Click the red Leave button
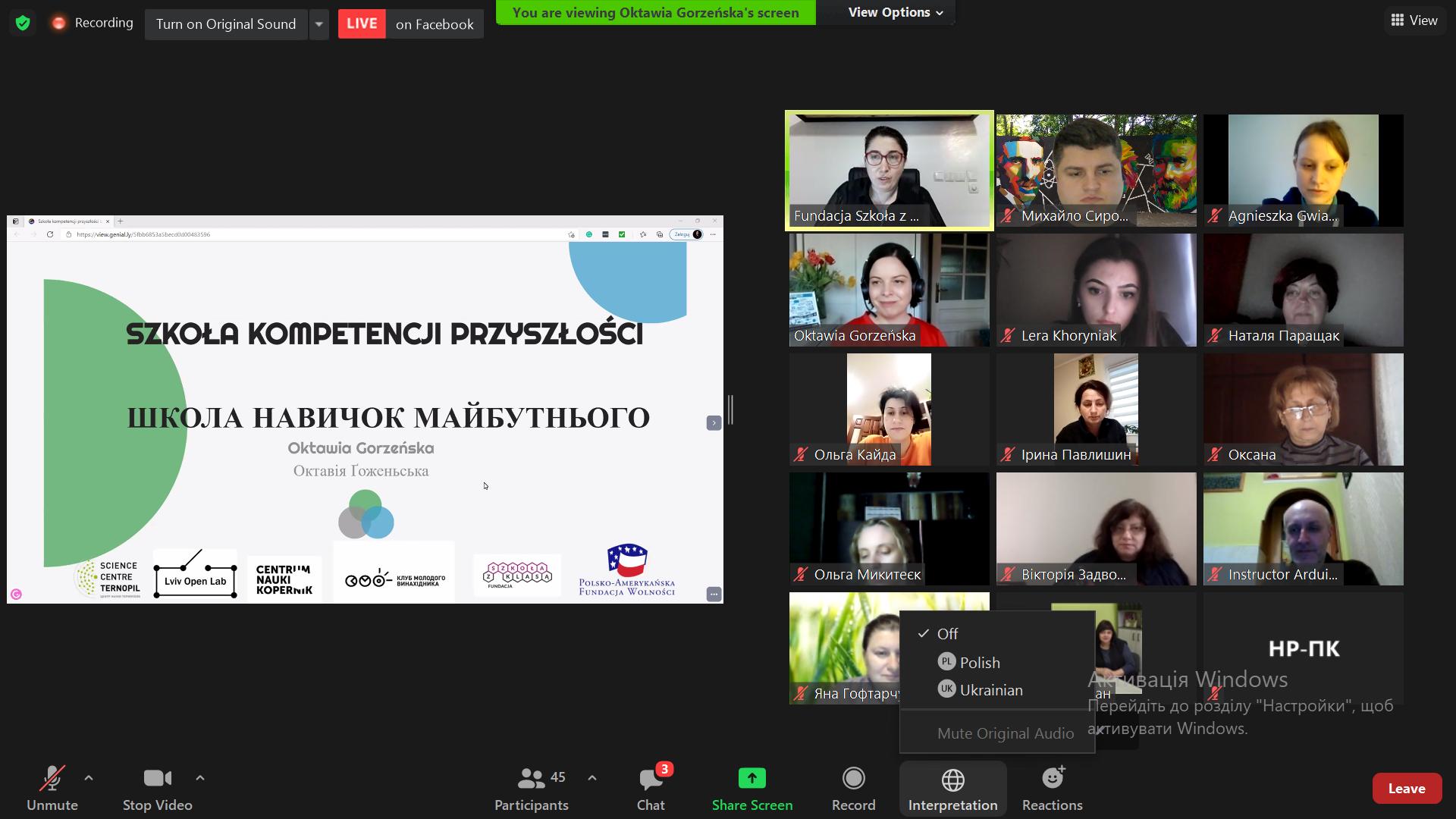 (x=1406, y=789)
